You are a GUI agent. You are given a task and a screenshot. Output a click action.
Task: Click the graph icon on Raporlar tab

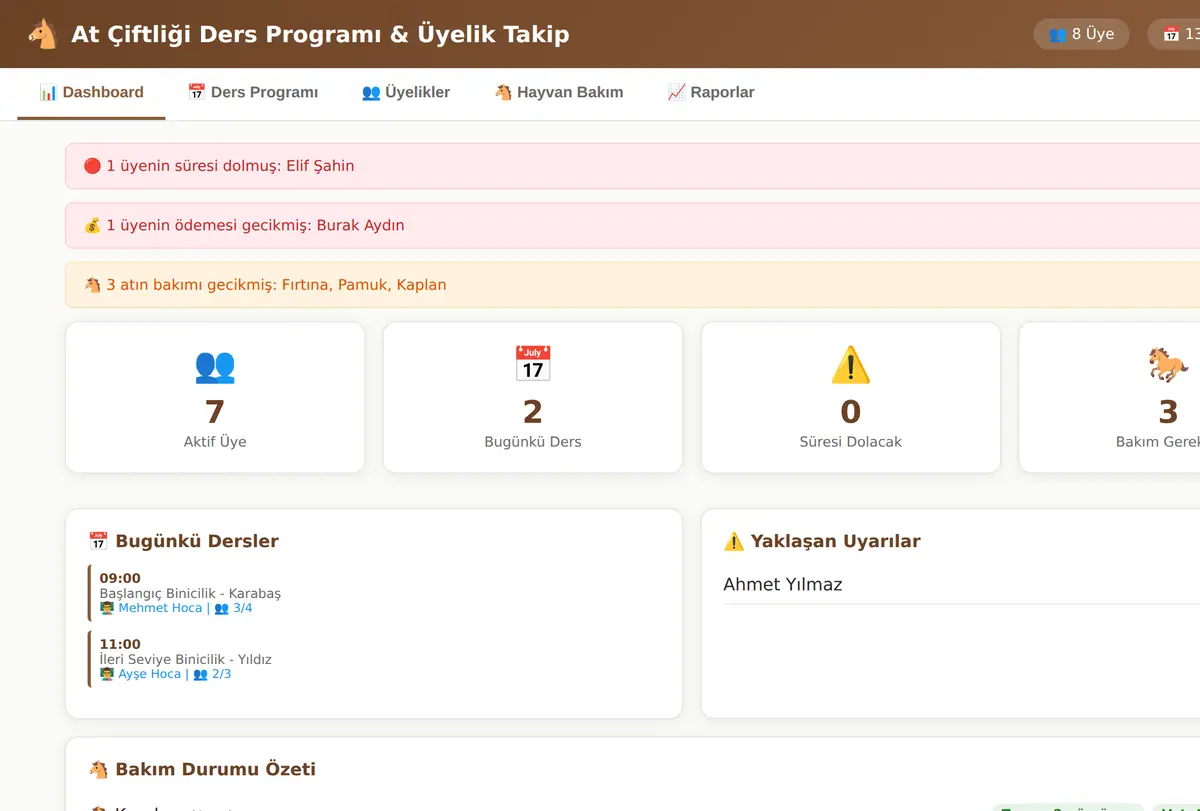[x=676, y=92]
